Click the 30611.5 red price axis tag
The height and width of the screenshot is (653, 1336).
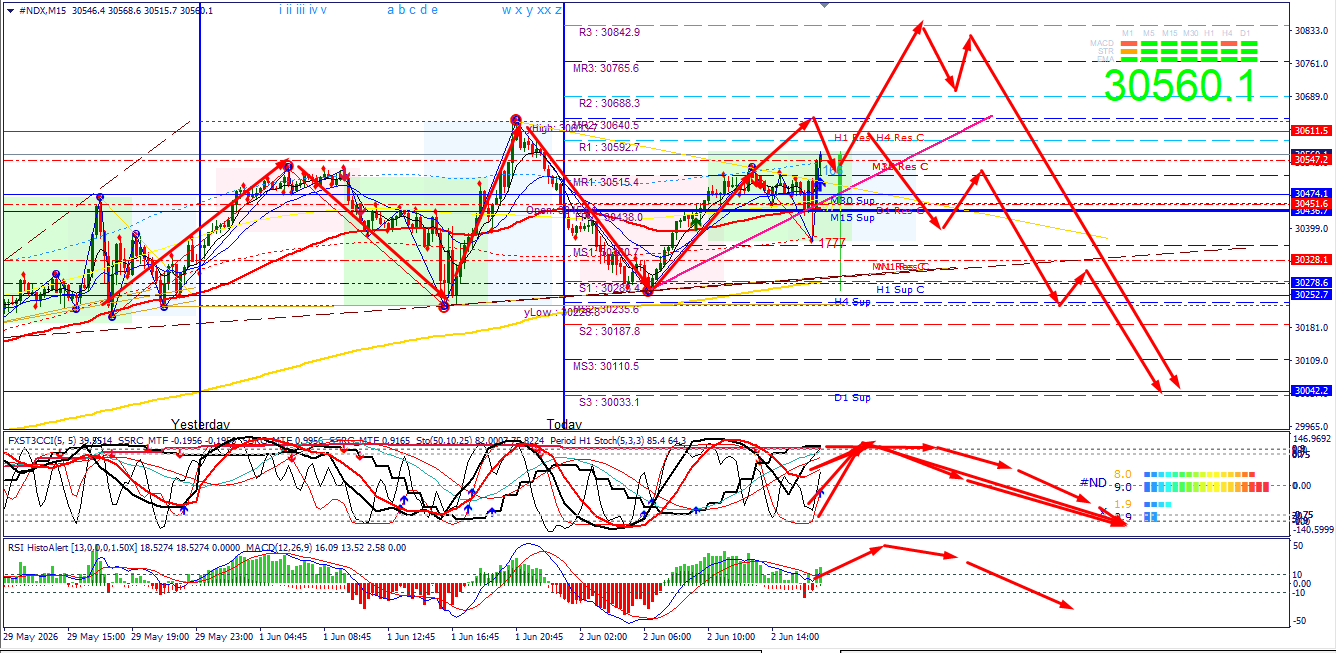click(1310, 131)
